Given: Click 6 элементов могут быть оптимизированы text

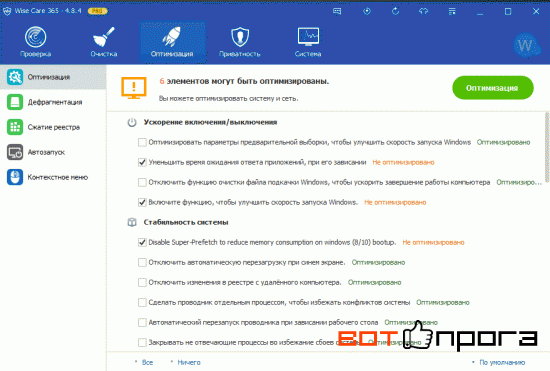Looking at the screenshot, I should pos(244,81).
